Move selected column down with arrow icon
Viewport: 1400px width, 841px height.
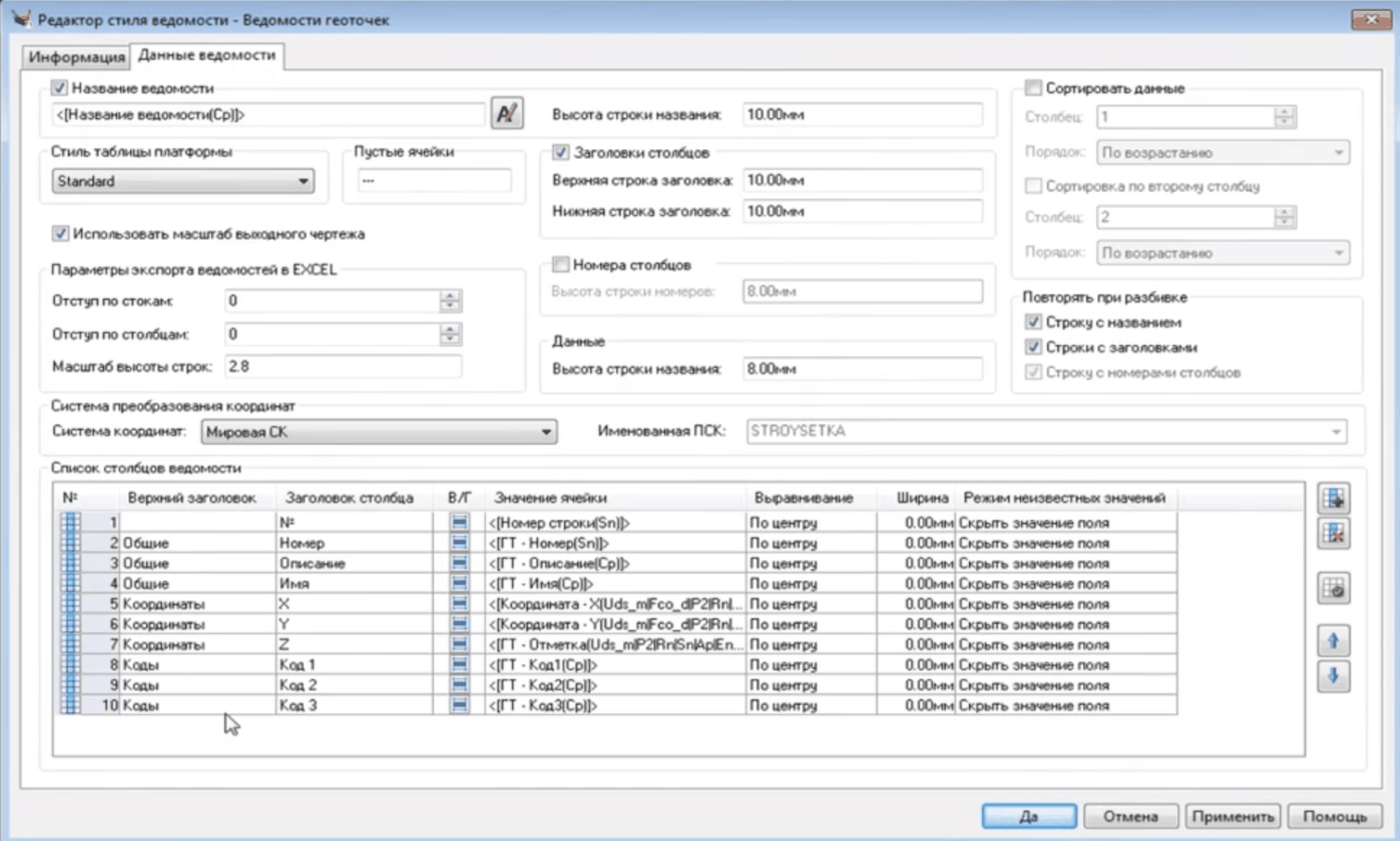(x=1333, y=677)
